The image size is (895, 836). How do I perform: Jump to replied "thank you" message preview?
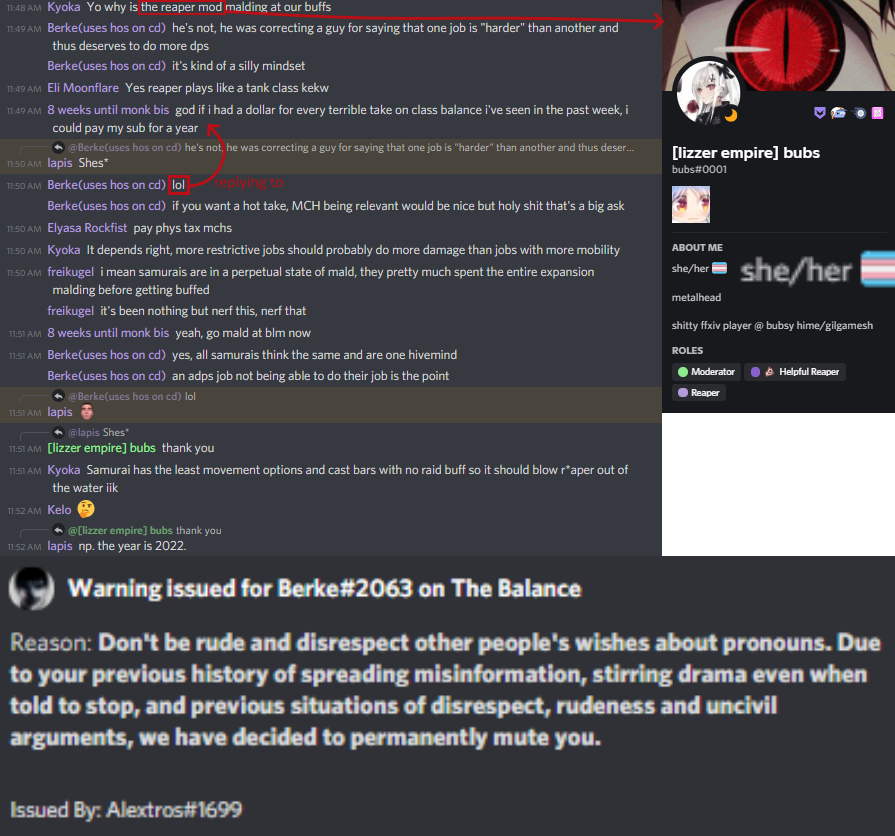(x=145, y=530)
